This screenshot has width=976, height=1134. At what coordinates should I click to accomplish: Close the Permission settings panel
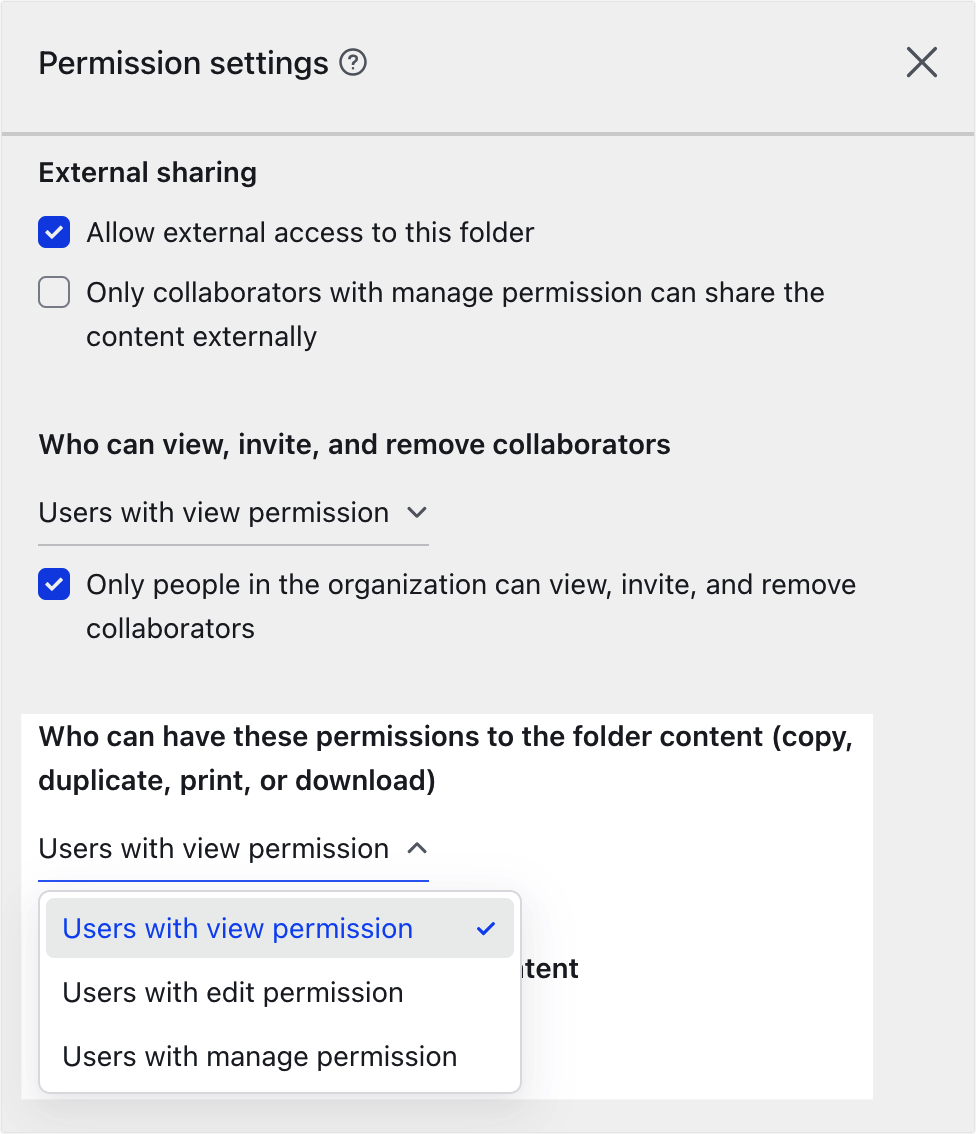click(921, 63)
